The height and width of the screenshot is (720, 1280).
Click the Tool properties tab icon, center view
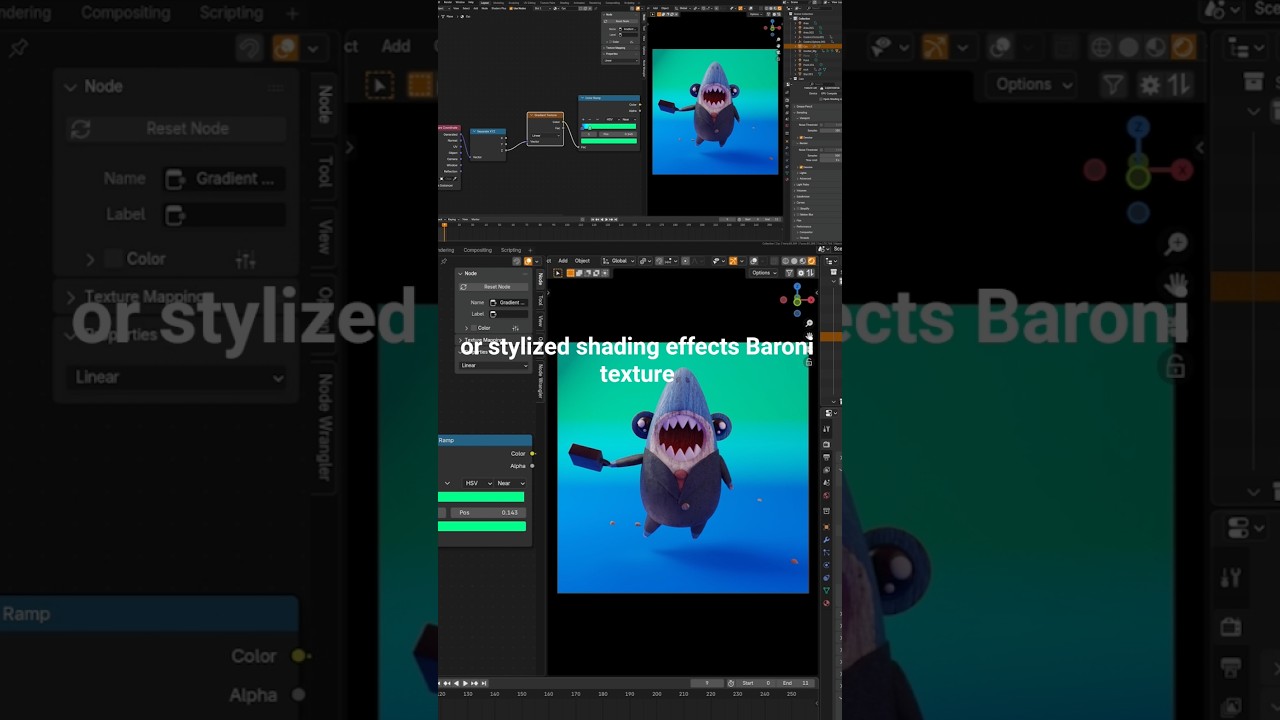tap(827, 428)
